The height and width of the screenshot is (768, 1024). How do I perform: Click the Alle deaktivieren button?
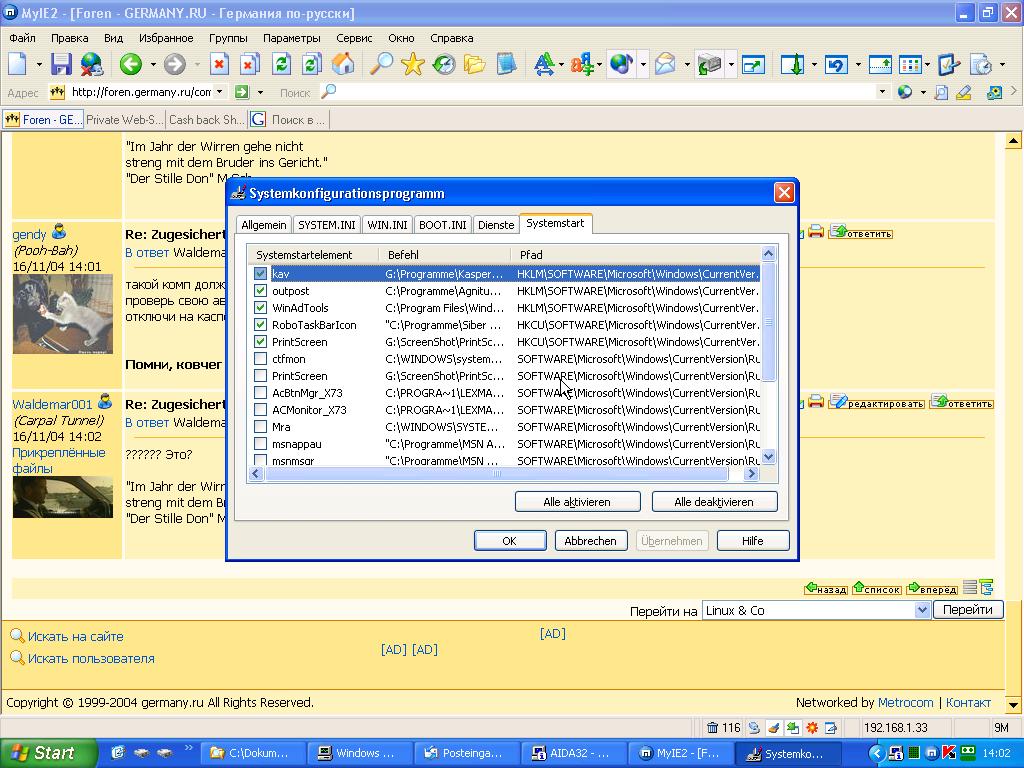tap(714, 502)
